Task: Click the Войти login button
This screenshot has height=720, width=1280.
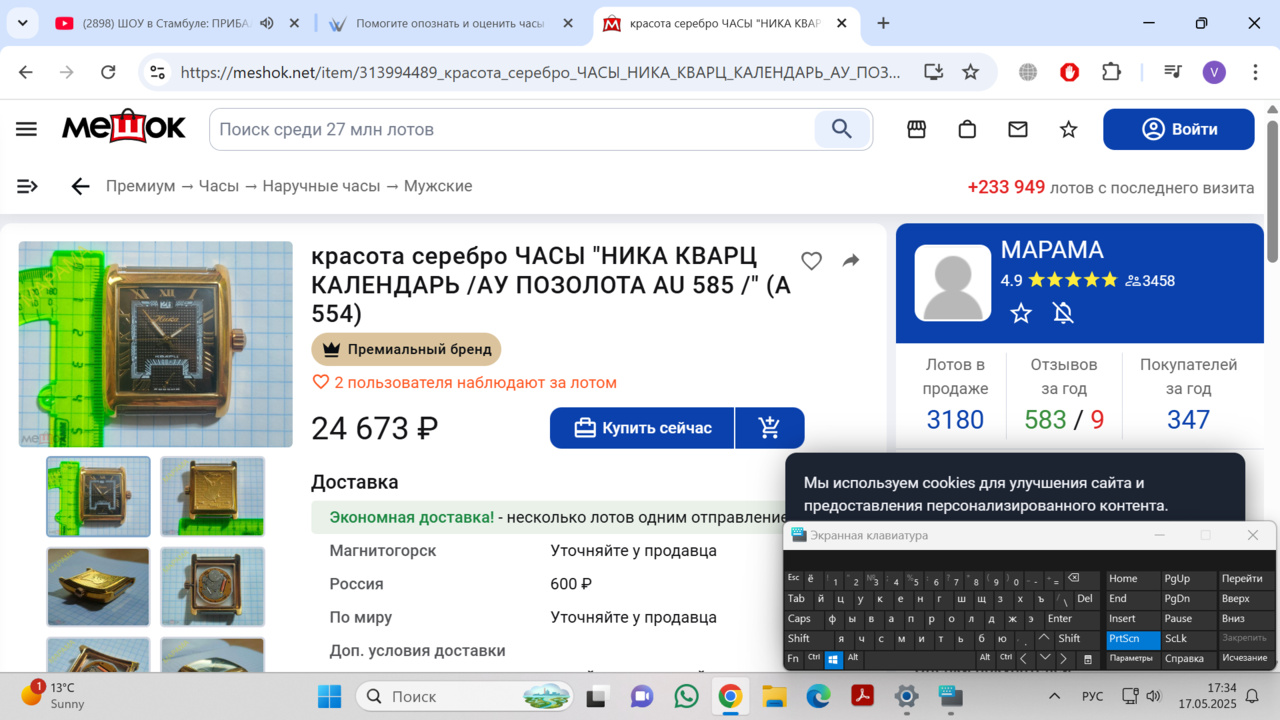Action: (1179, 129)
